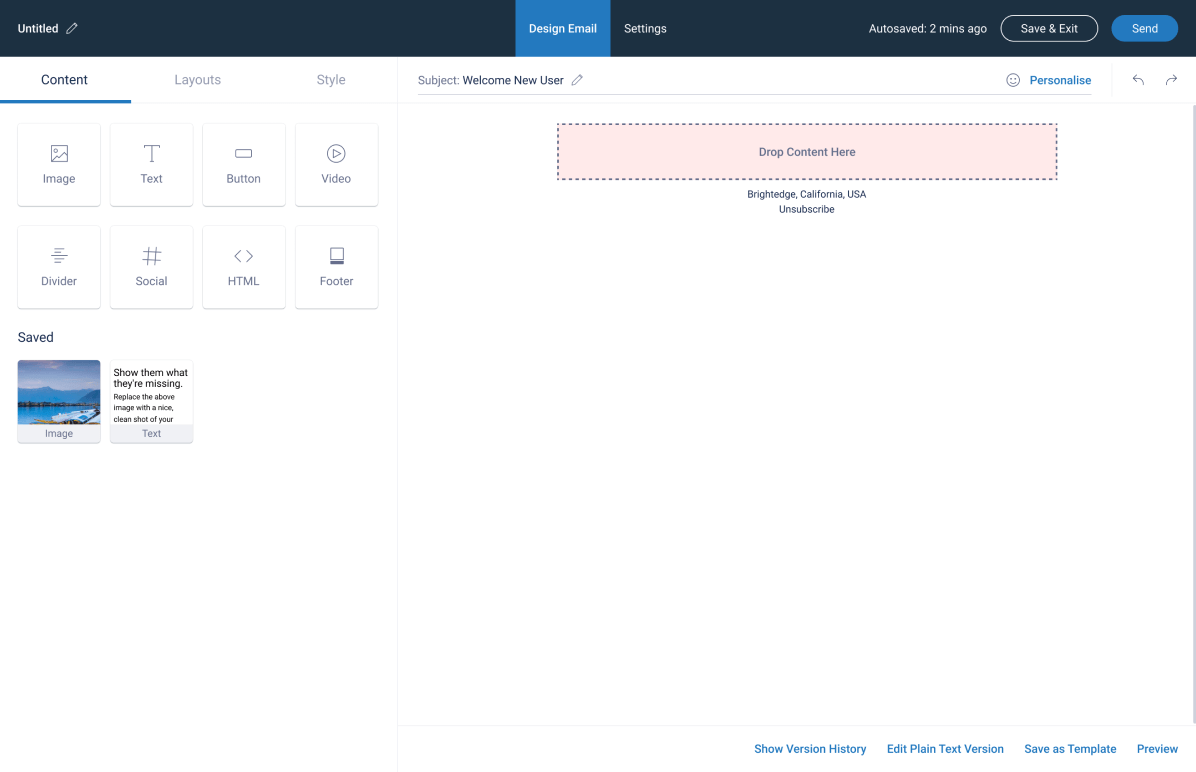Open the Settings tab
This screenshot has width=1196, height=772.
pyautogui.click(x=645, y=29)
